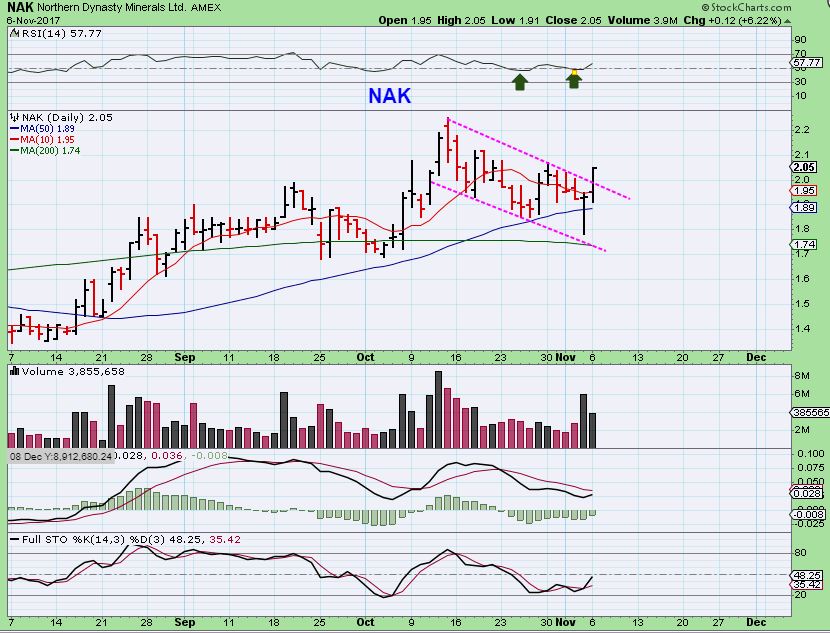The image size is (830, 633).
Task: Click the Open 1.95 value
Action: click(406, 21)
